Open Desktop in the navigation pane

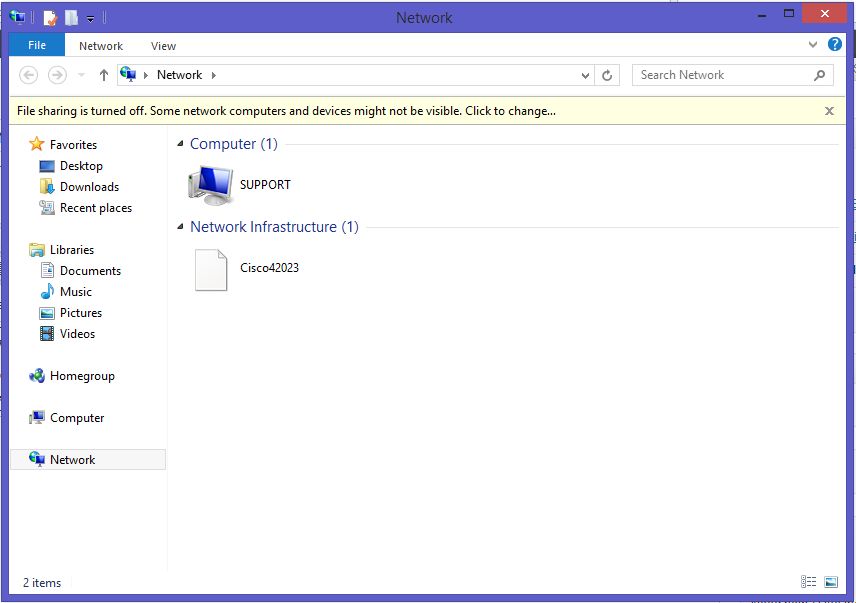point(81,166)
